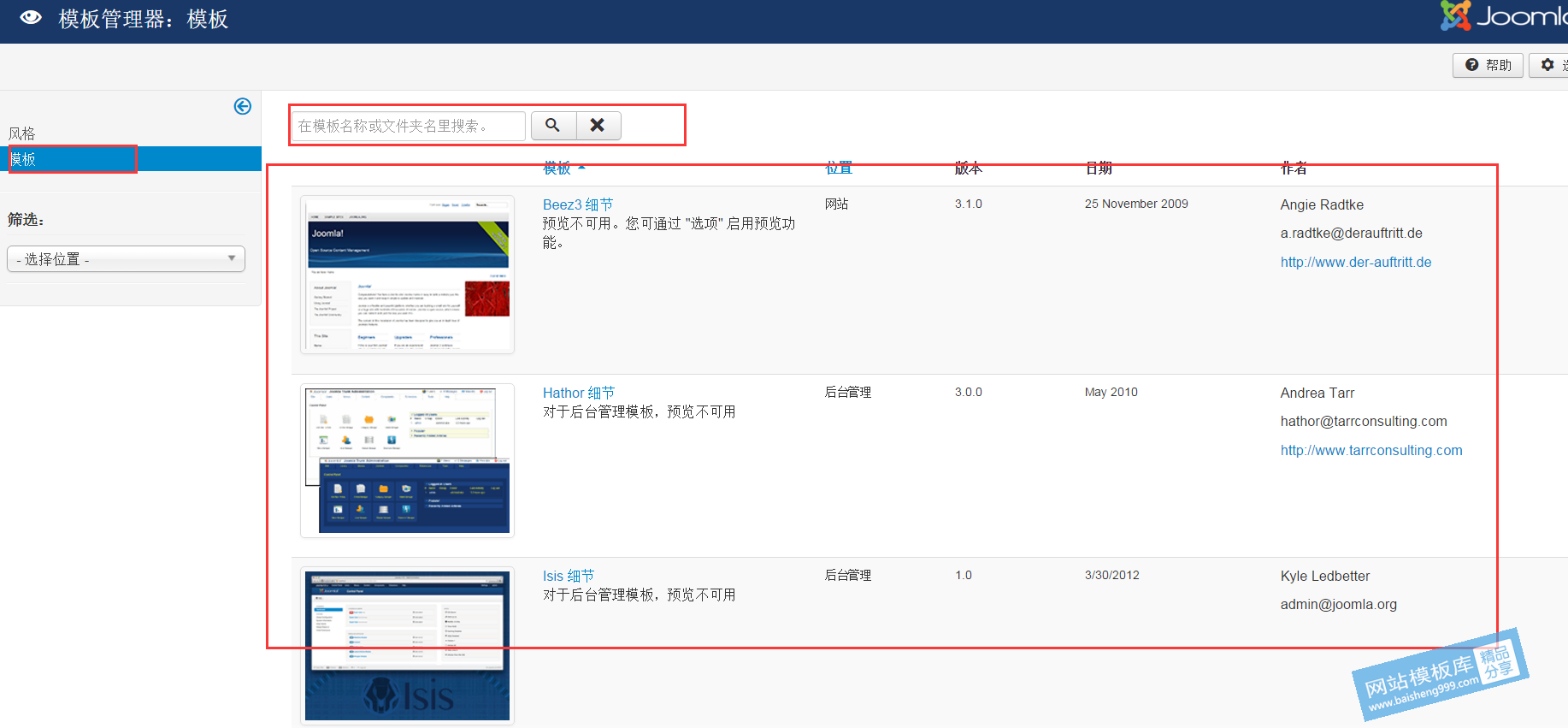Select the 风格 sidebar item
This screenshot has height=728, width=1568.
(x=22, y=133)
